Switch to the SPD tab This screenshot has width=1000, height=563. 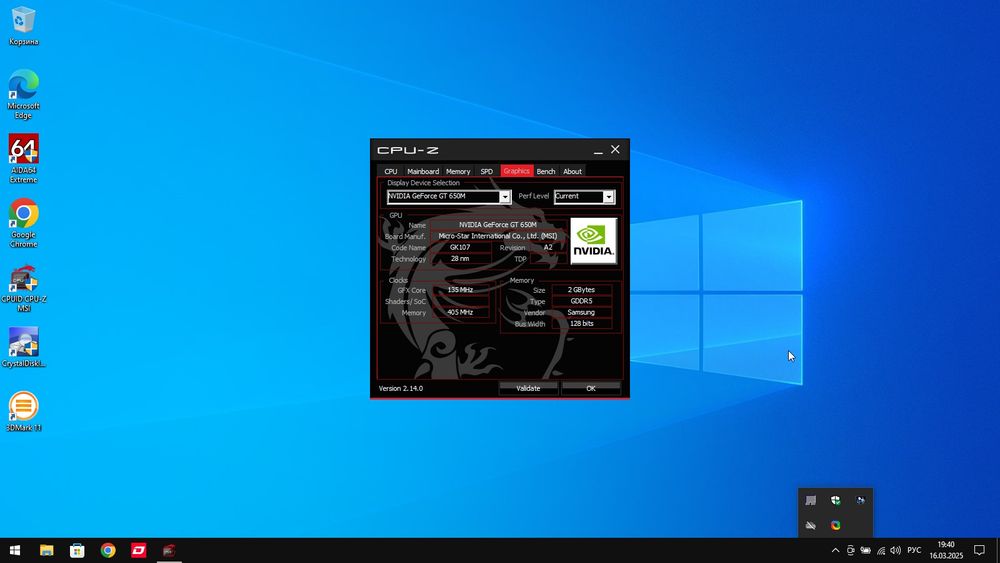click(x=487, y=172)
